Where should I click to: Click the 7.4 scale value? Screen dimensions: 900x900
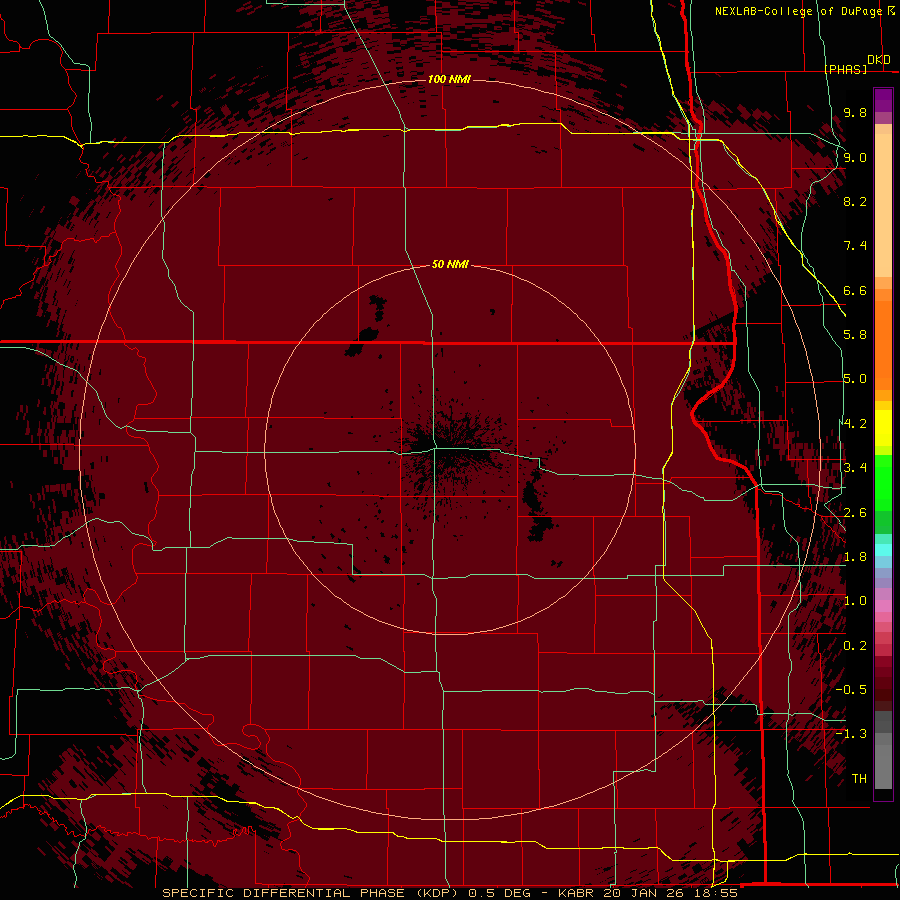[x=855, y=246]
